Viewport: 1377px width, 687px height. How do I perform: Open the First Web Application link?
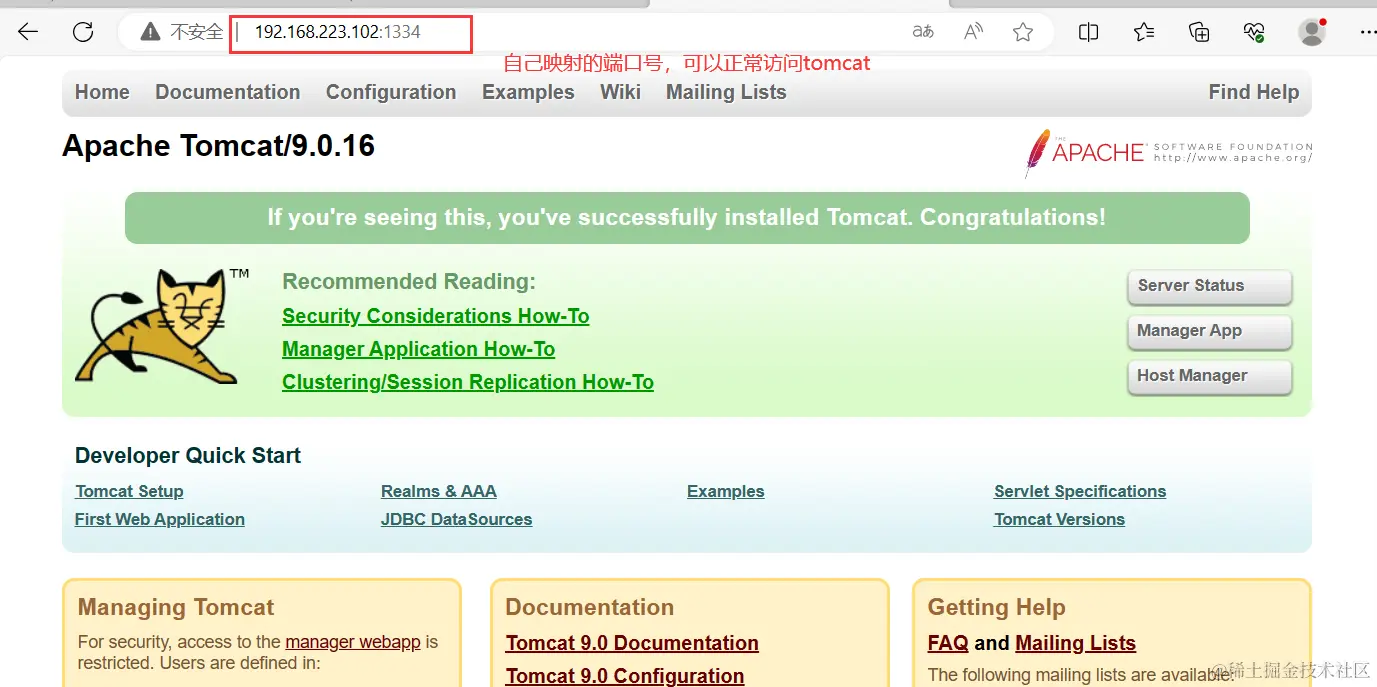[x=160, y=519]
